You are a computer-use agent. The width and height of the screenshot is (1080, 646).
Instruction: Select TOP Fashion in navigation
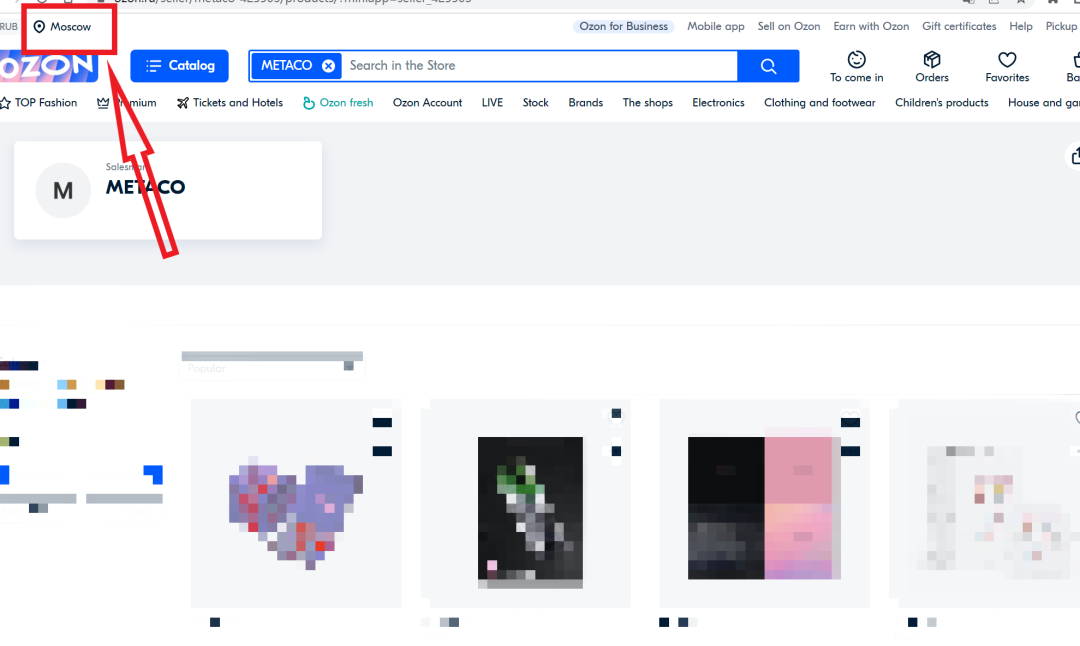pyautogui.click(x=39, y=103)
